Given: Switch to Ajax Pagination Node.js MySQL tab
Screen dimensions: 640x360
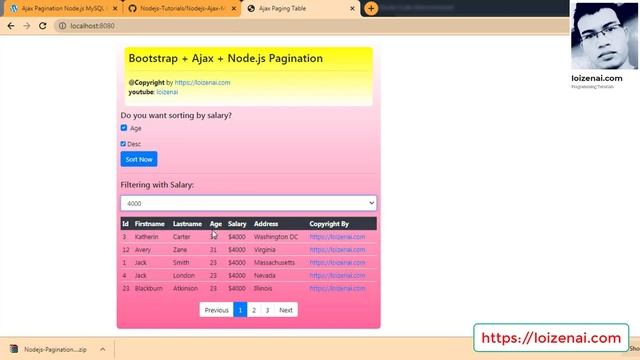Looking at the screenshot, I should tap(62, 8).
